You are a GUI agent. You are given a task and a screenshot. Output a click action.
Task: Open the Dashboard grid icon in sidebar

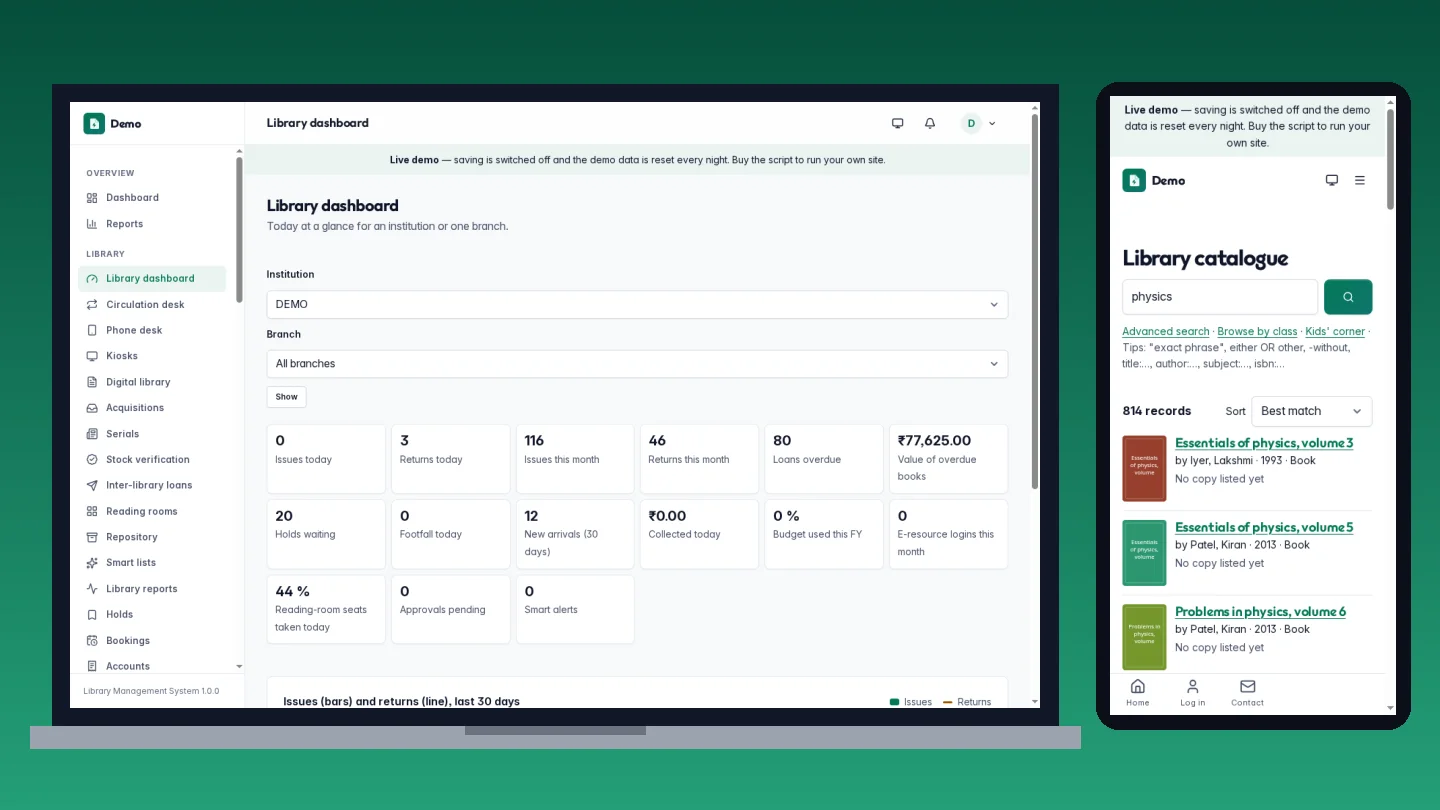click(92, 198)
